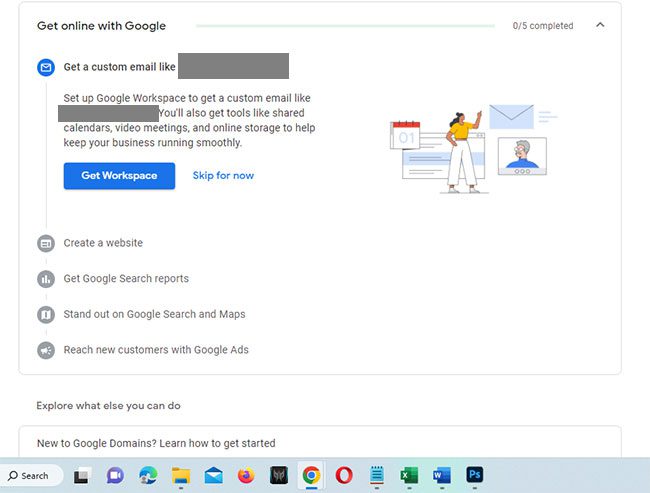Click the Windows taskbar Search box

pyautogui.click(x=32, y=476)
